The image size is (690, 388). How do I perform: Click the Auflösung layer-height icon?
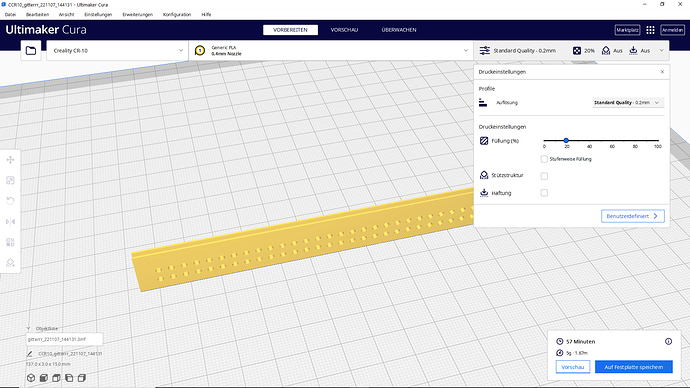coord(483,102)
